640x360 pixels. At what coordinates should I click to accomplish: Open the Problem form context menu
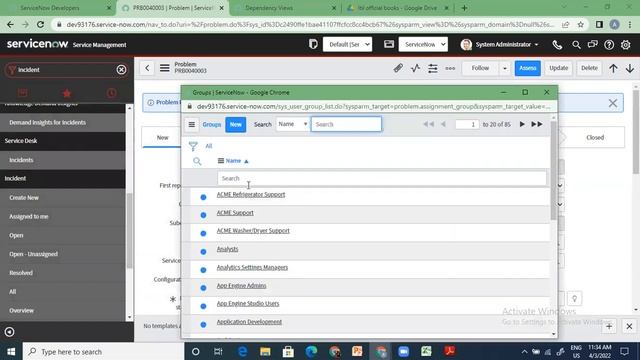164,68
